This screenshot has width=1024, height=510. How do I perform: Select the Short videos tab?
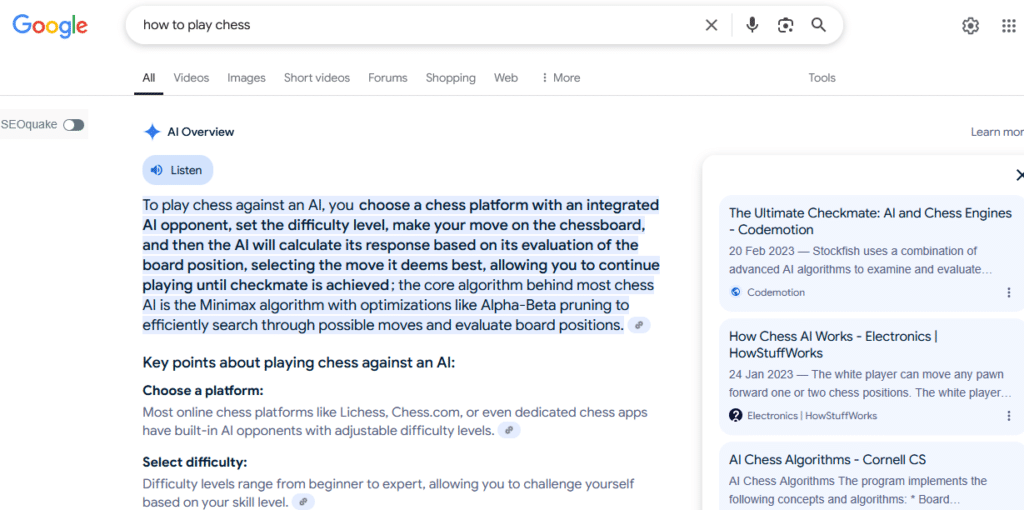tap(316, 78)
